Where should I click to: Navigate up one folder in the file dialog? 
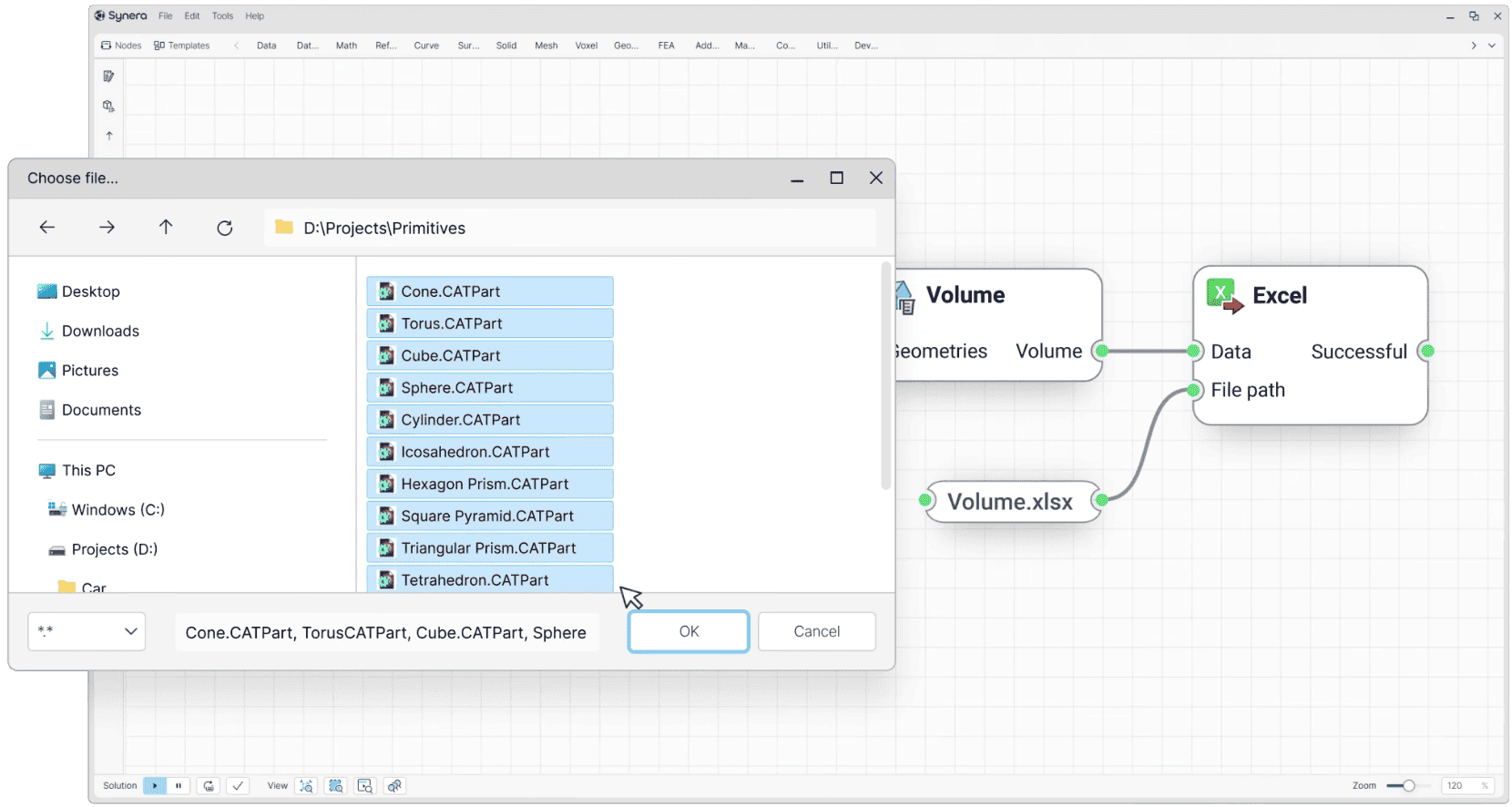pos(166,228)
